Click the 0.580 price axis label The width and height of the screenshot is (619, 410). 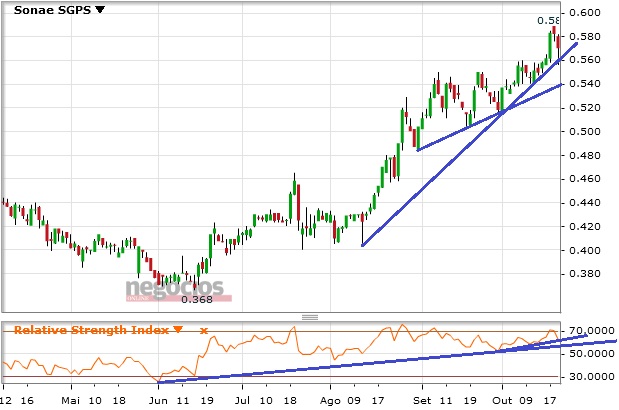pos(585,36)
